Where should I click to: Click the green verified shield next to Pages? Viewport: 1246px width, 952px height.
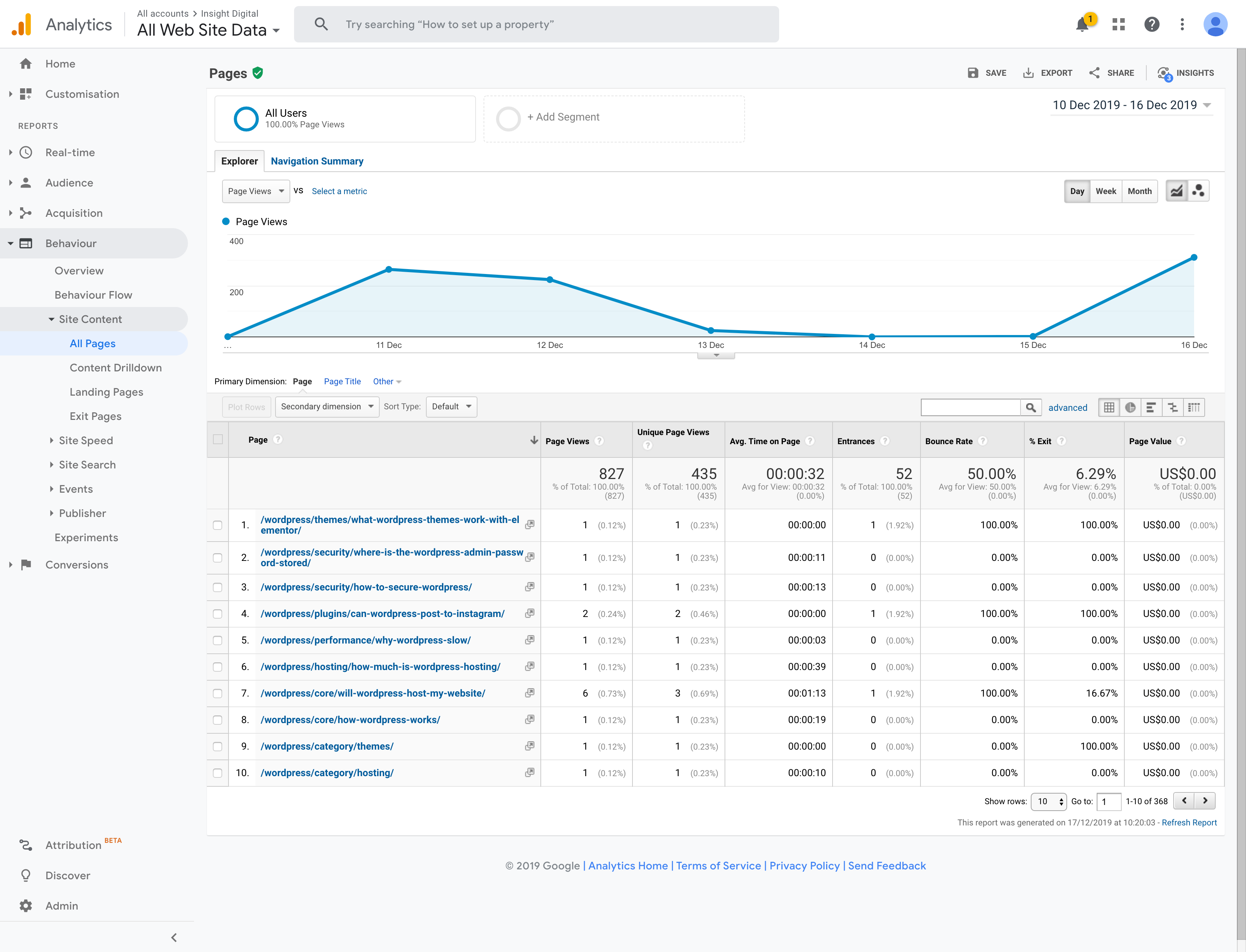pyautogui.click(x=257, y=72)
